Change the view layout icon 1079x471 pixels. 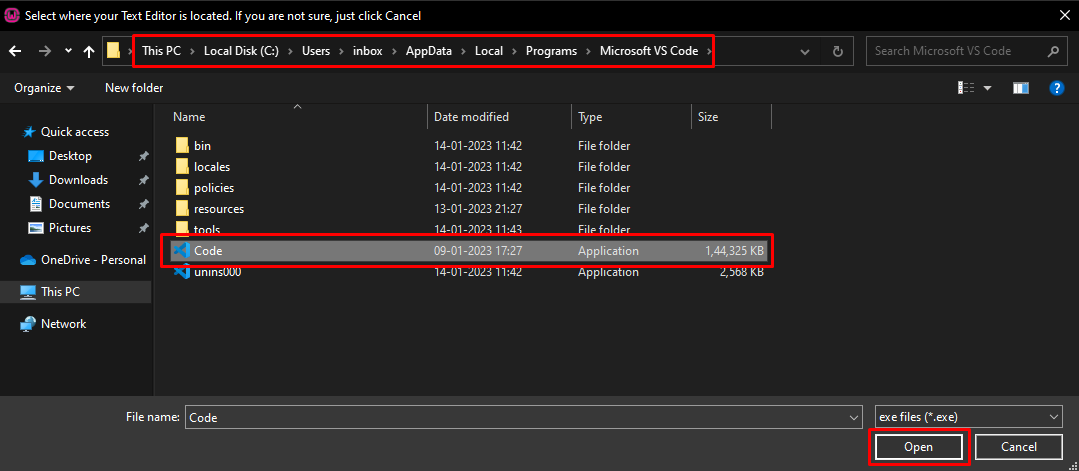[966, 87]
